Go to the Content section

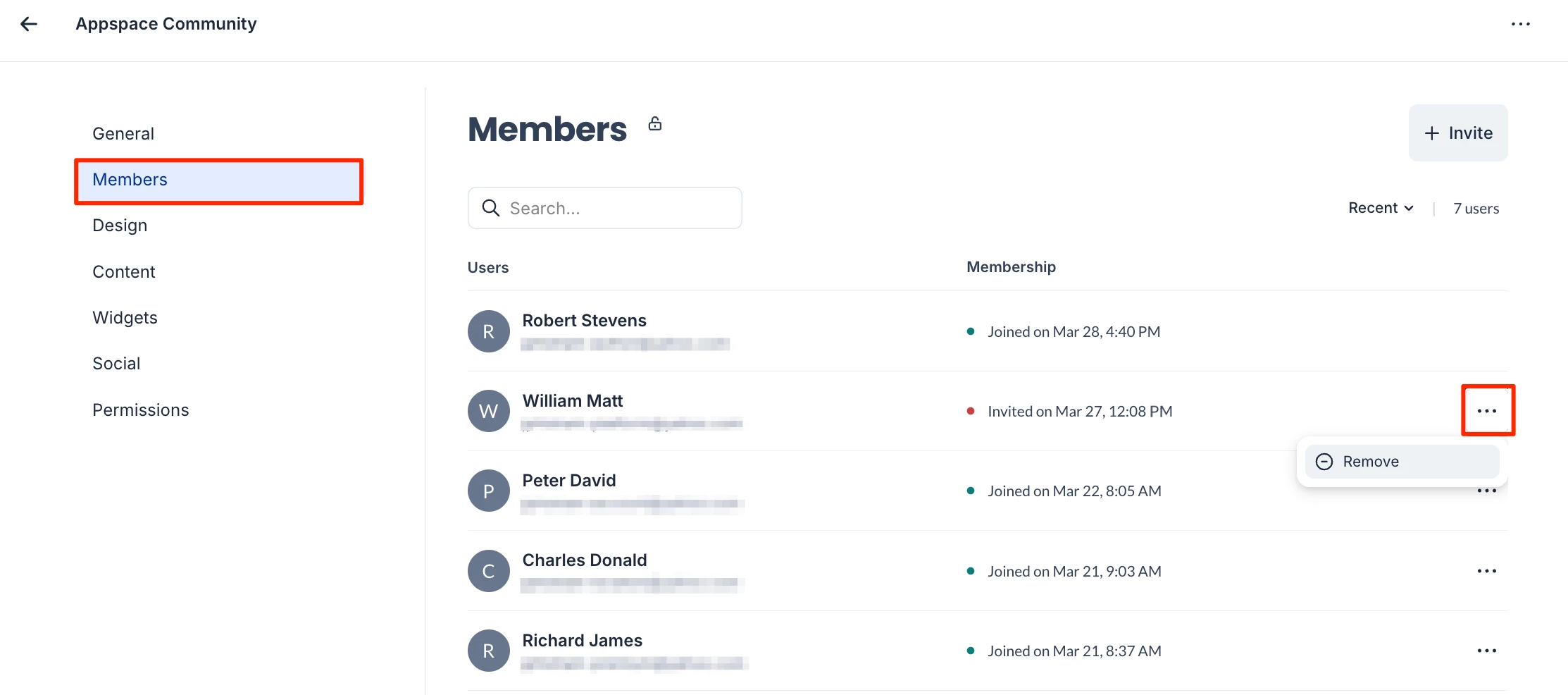tap(124, 272)
